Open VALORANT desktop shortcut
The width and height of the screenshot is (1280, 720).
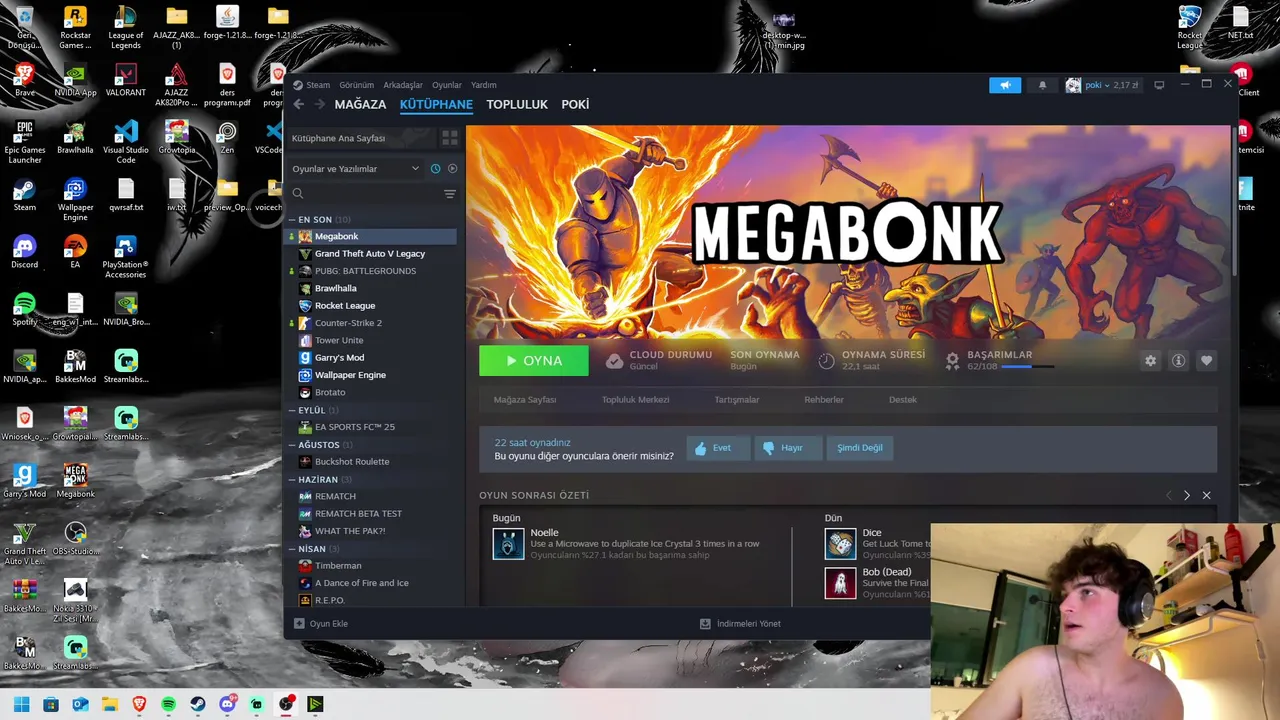pos(125,81)
